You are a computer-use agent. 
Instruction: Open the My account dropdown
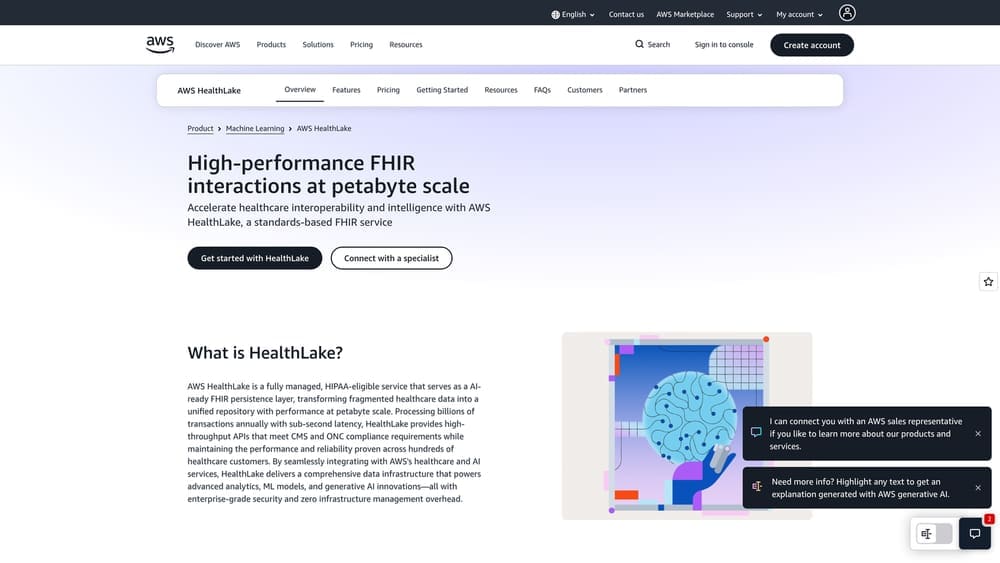[799, 15]
